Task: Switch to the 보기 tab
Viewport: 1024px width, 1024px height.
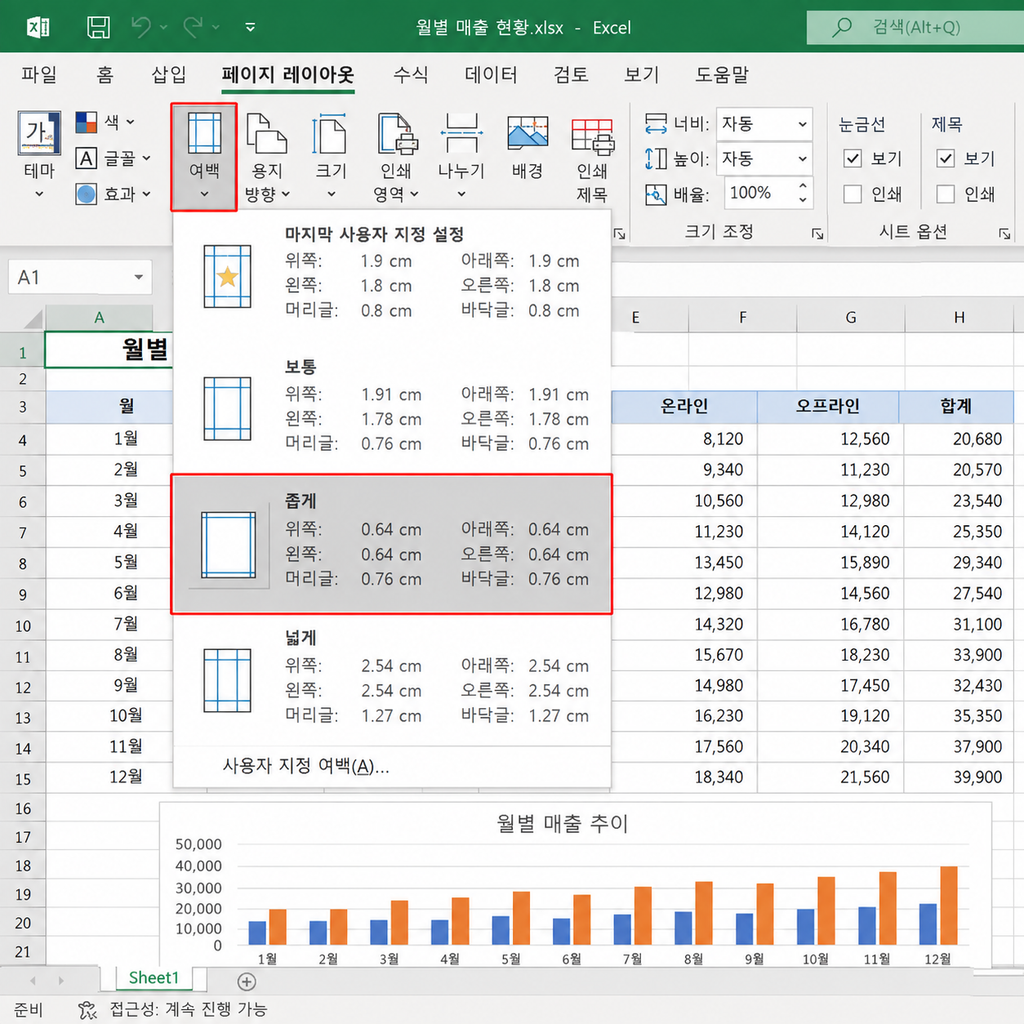Action: coord(641,74)
